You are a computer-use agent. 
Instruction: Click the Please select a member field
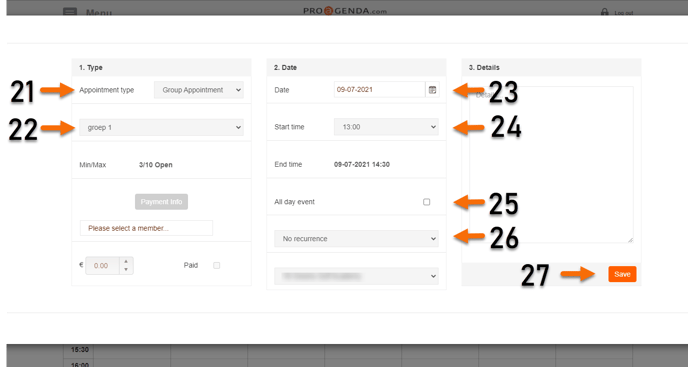(146, 228)
